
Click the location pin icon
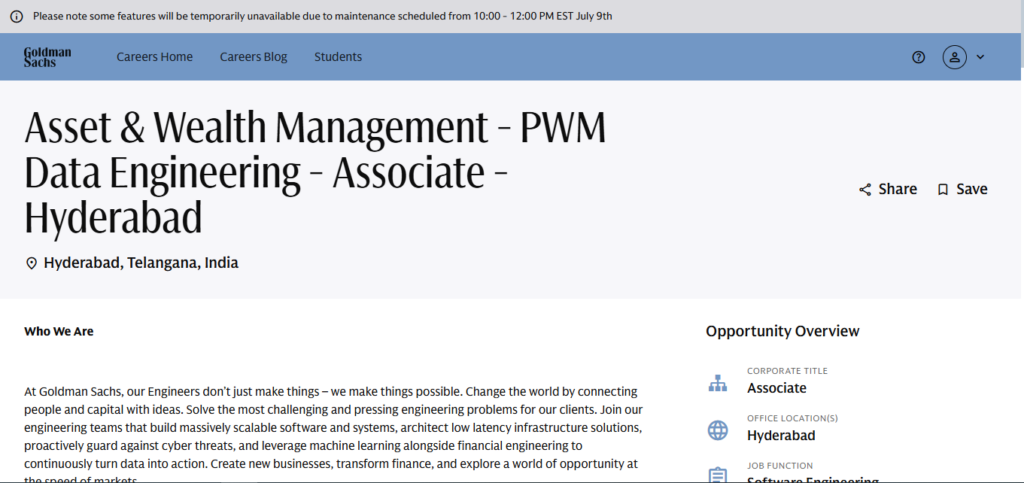[31, 264]
